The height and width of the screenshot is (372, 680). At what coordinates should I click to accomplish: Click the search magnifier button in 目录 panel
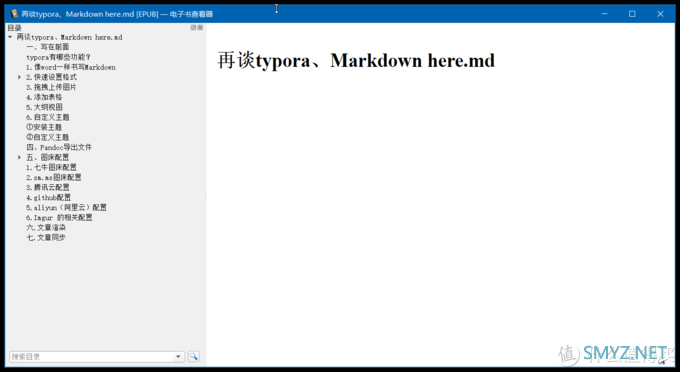point(194,356)
